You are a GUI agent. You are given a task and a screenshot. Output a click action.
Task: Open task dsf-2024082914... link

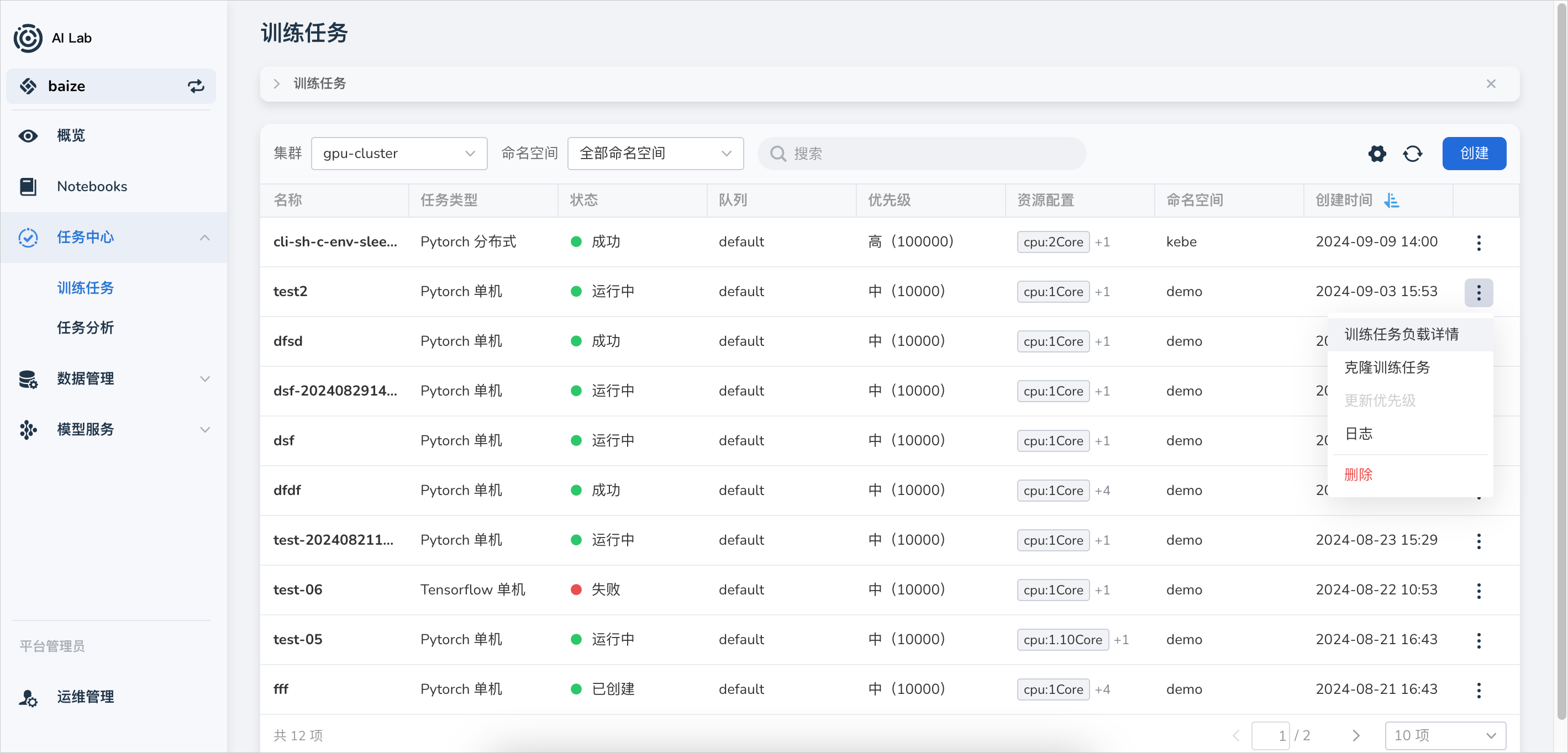pos(335,391)
